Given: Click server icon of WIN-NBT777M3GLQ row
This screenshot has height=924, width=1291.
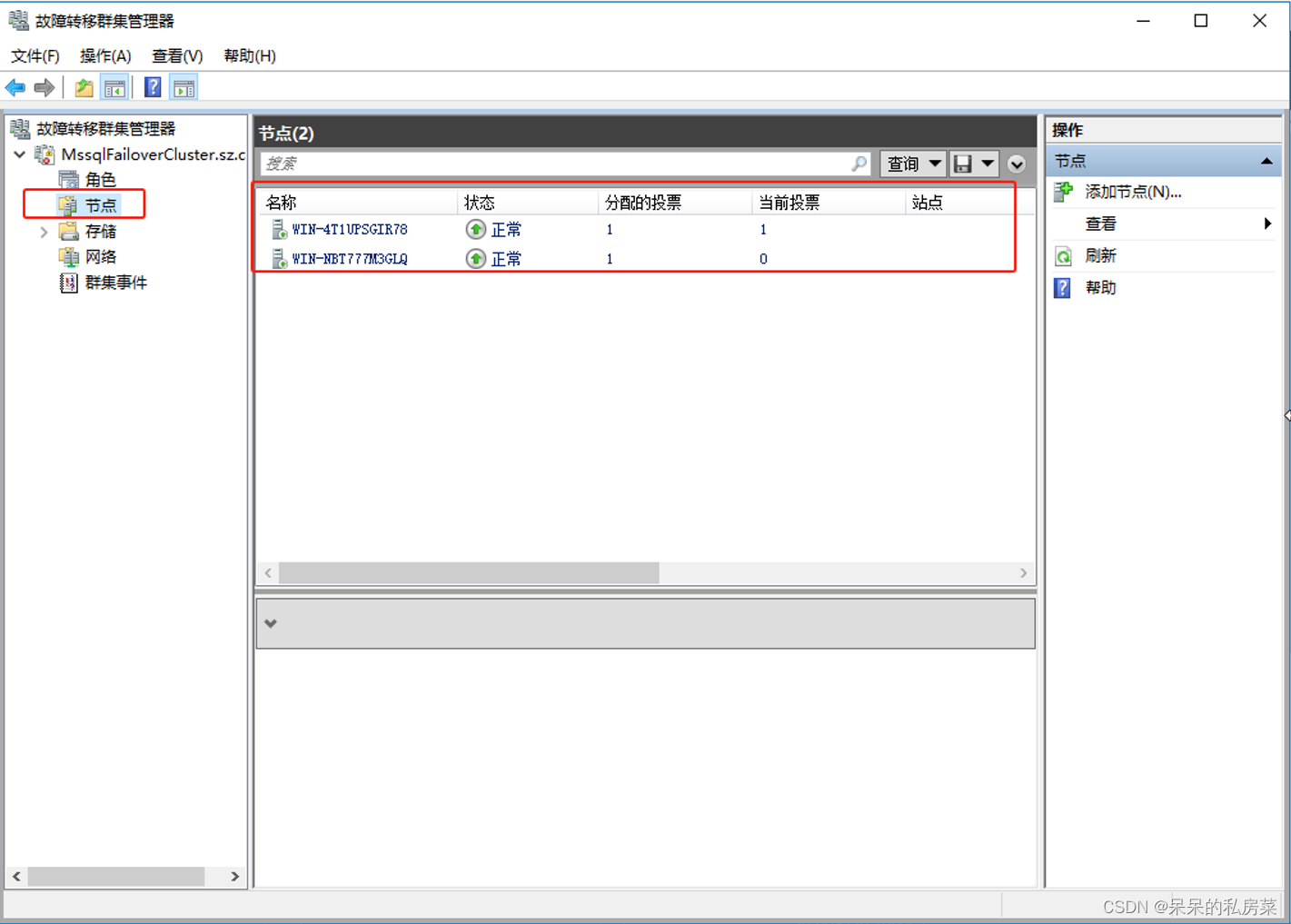Looking at the screenshot, I should pos(279,259).
